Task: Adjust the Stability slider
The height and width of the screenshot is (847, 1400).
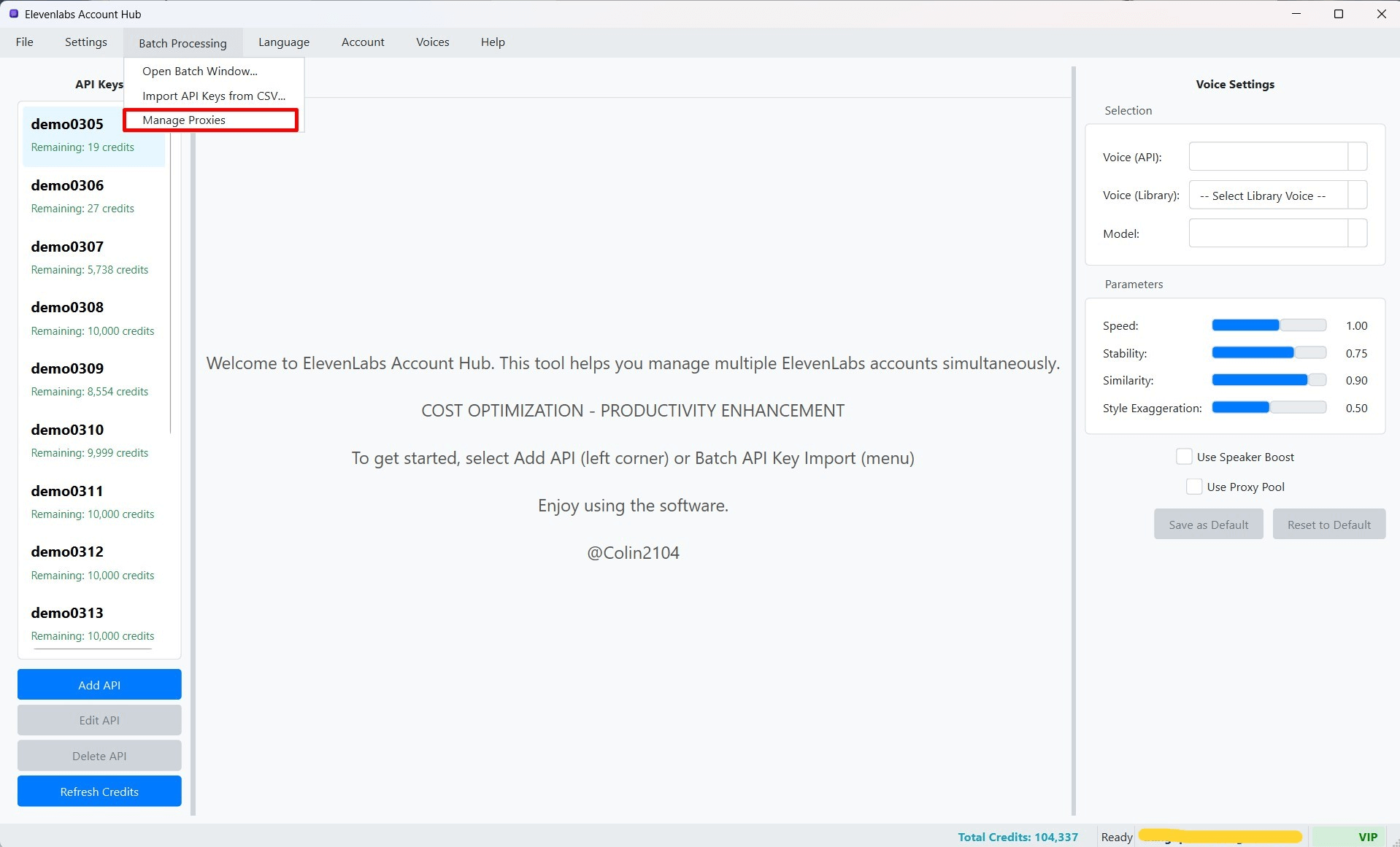Action: [x=1269, y=353]
